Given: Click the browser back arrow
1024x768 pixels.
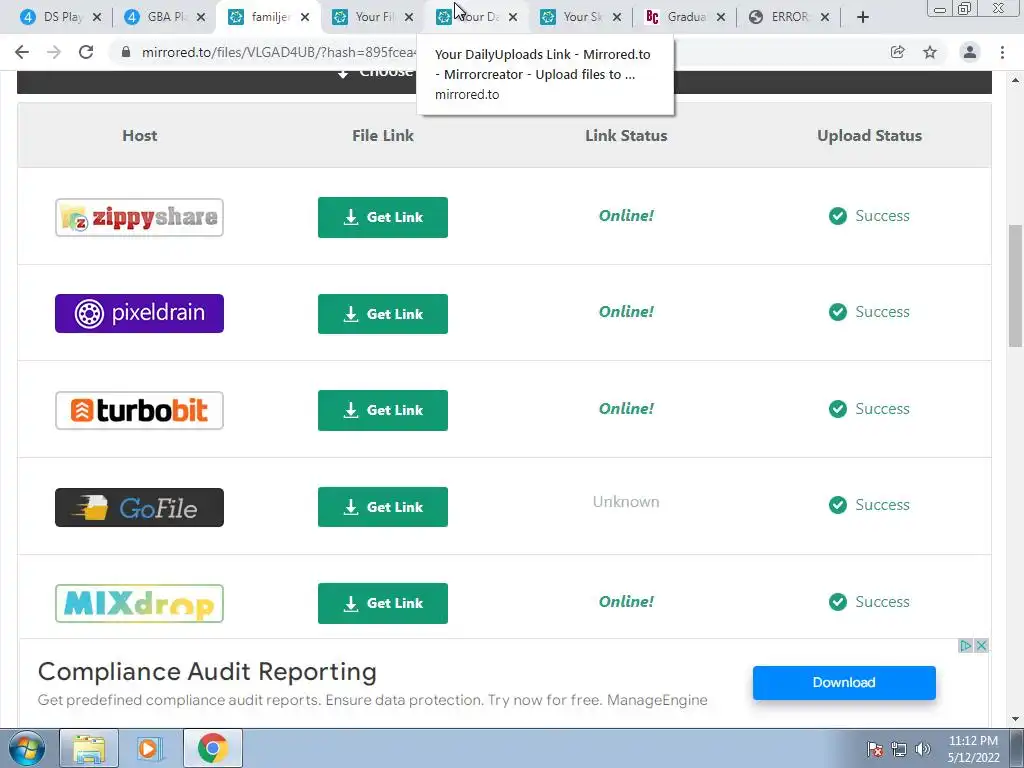Looking at the screenshot, I should pos(22,52).
